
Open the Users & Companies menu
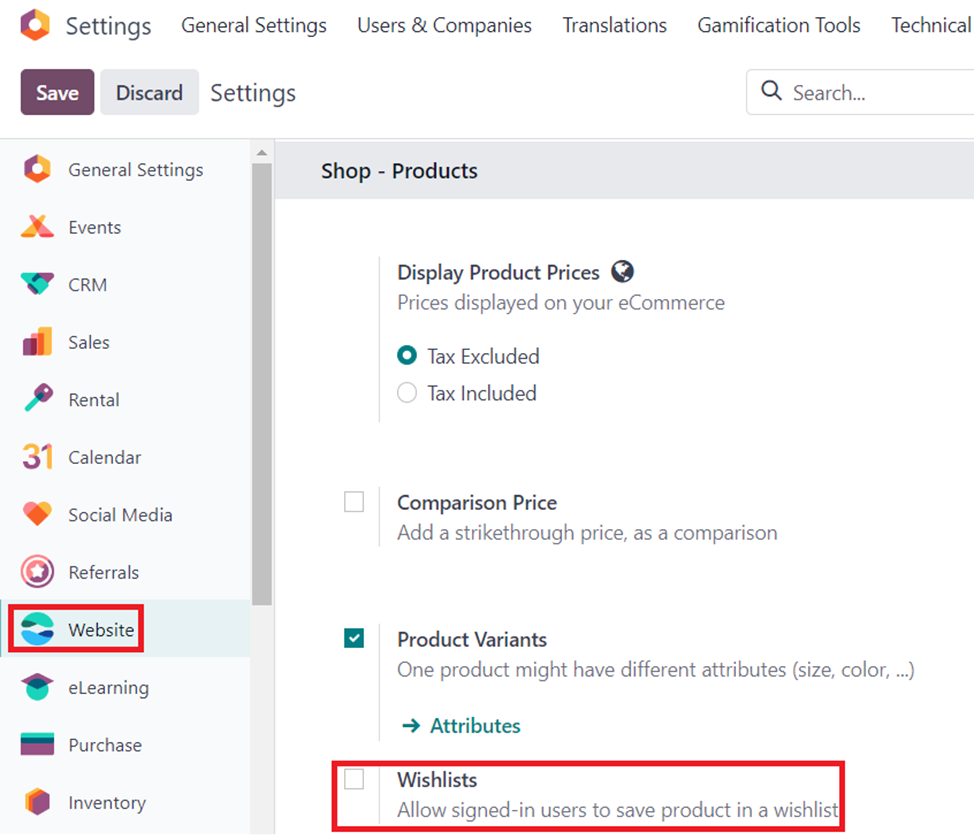tap(444, 25)
